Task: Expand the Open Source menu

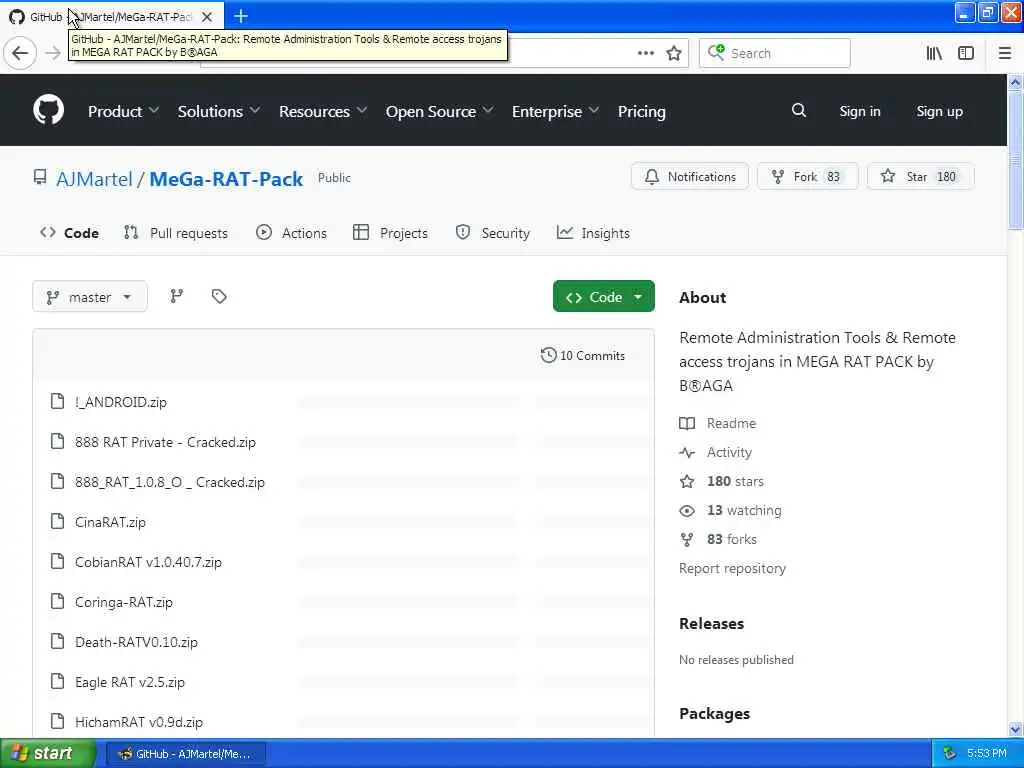Action: [439, 111]
